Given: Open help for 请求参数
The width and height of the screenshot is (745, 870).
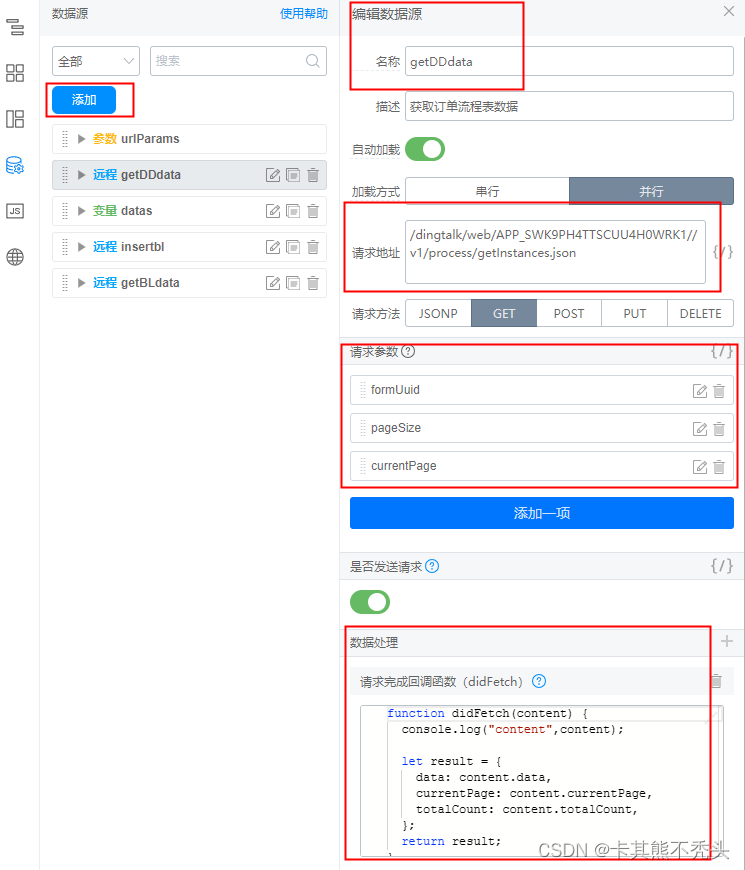Looking at the screenshot, I should point(408,351).
